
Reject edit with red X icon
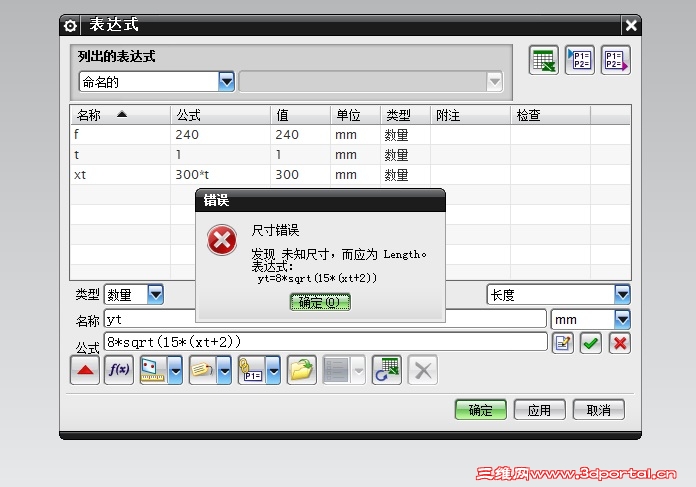[x=620, y=343]
